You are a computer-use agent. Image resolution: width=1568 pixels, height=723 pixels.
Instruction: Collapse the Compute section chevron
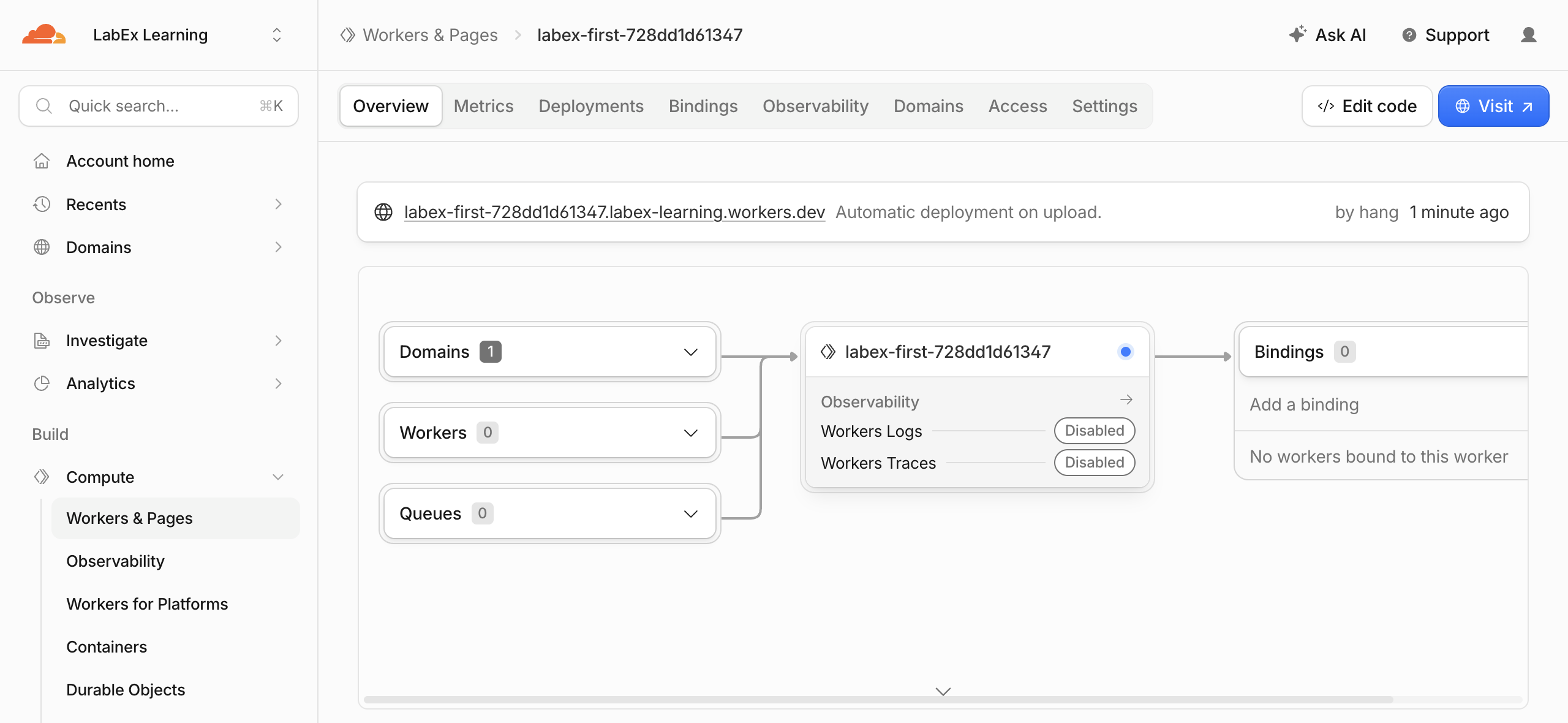click(x=279, y=477)
